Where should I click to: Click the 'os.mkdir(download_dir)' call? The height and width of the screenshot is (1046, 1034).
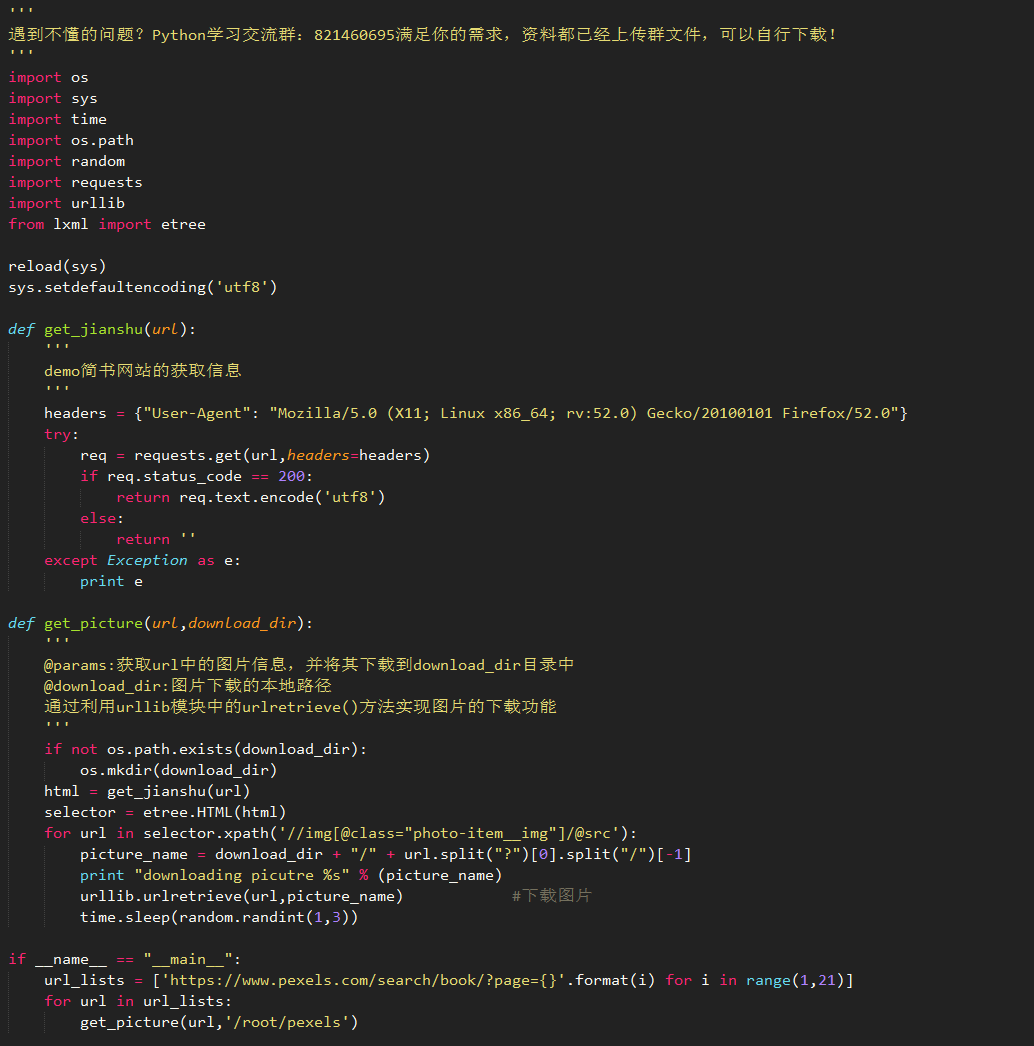pyautogui.click(x=179, y=770)
